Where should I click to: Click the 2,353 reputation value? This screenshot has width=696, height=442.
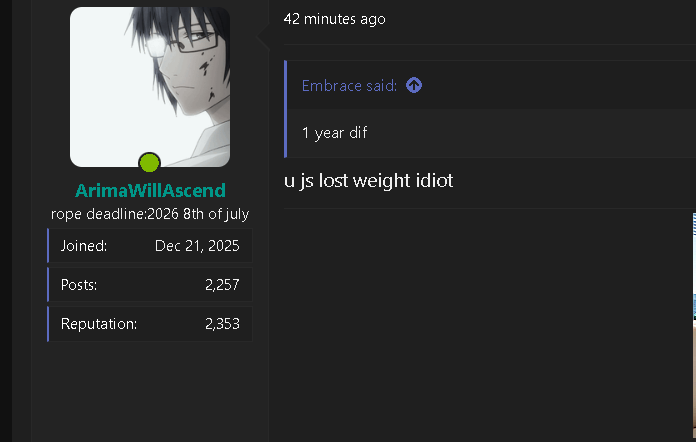point(222,324)
